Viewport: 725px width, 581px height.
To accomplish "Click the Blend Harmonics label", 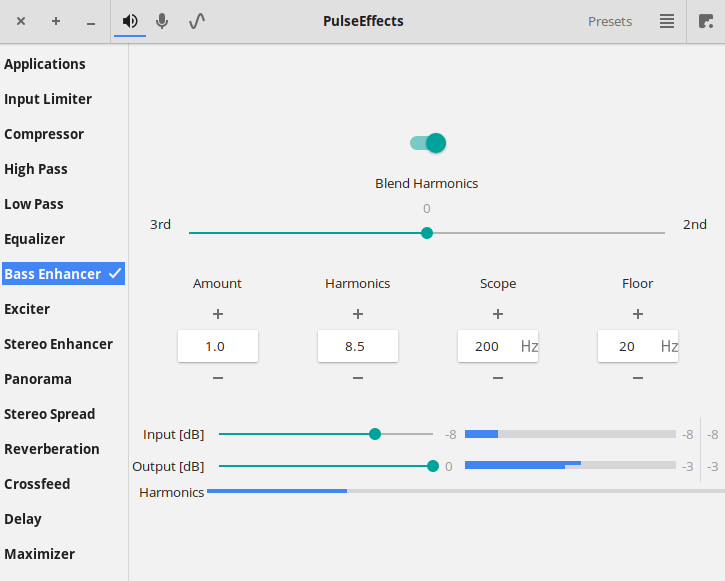I will pyautogui.click(x=426, y=183).
